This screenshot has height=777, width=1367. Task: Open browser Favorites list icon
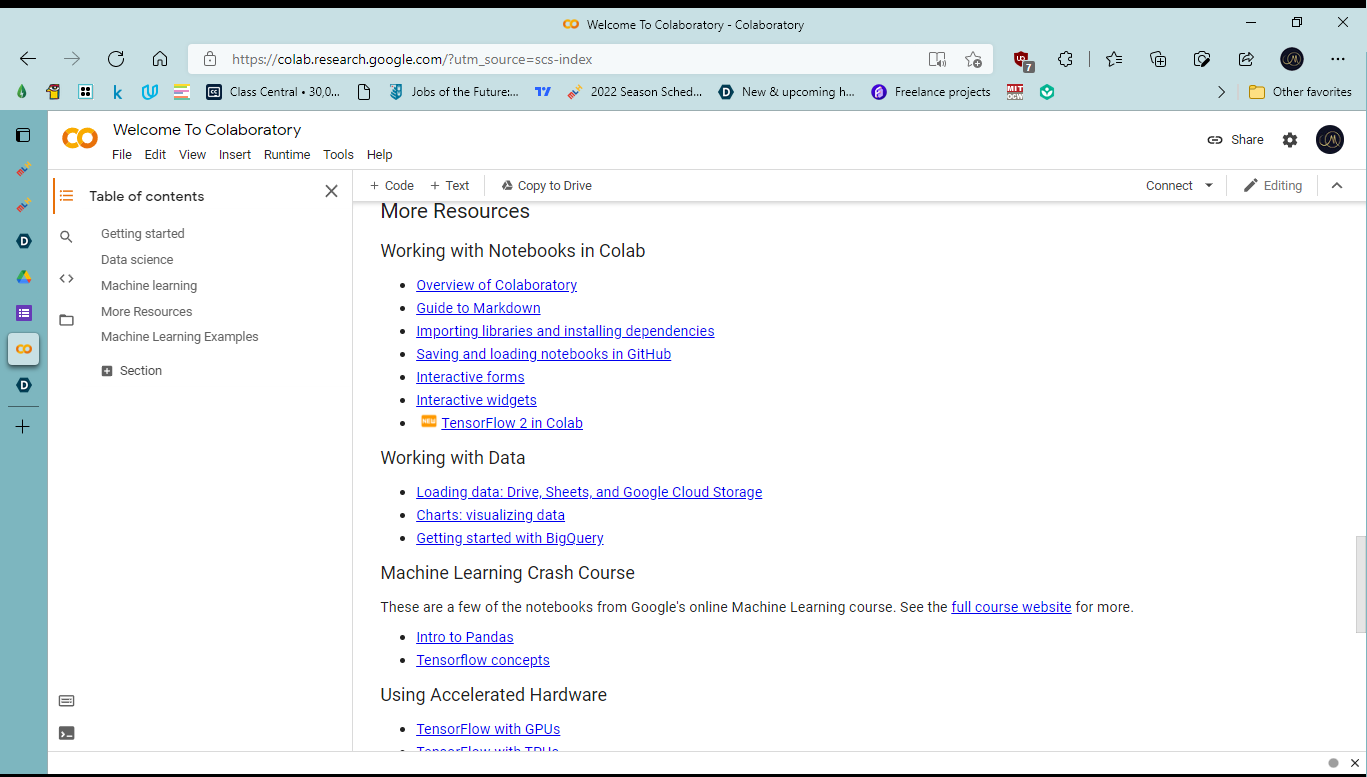[1114, 59]
